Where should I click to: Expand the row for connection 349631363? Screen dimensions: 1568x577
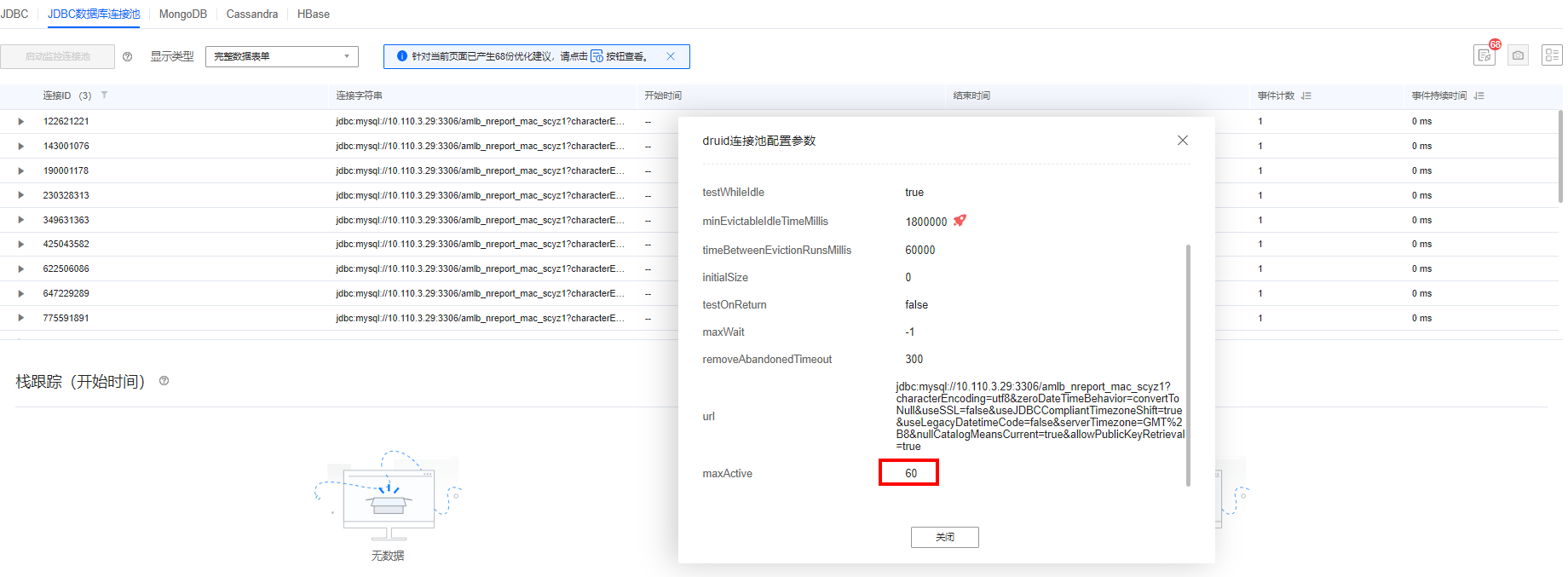click(x=21, y=220)
